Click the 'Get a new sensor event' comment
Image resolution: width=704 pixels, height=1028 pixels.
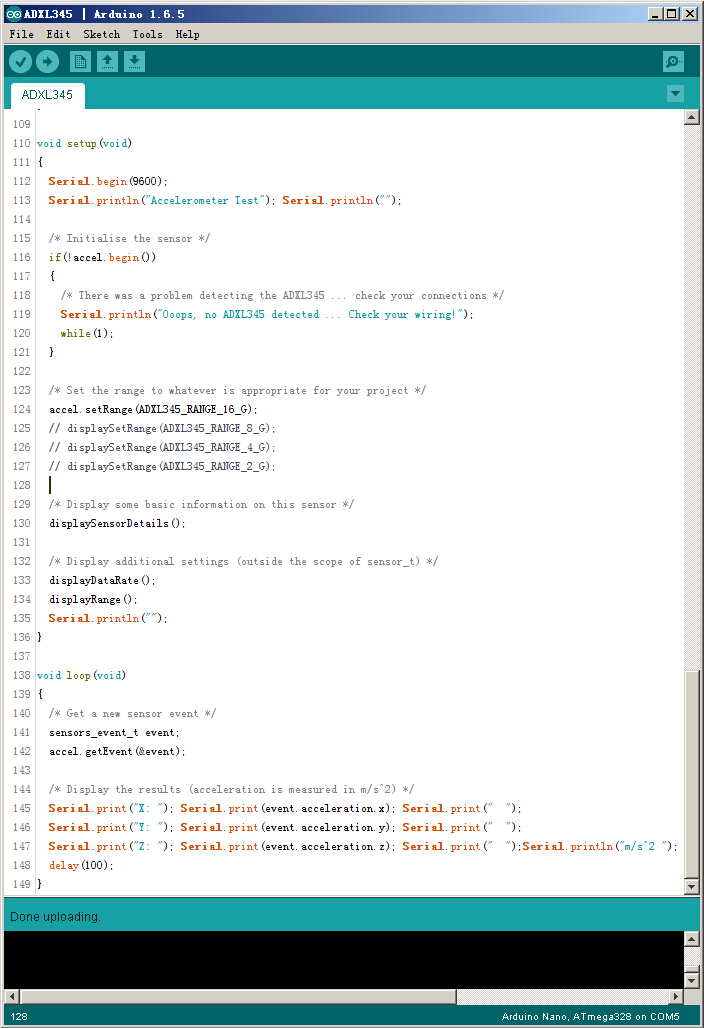[132, 713]
